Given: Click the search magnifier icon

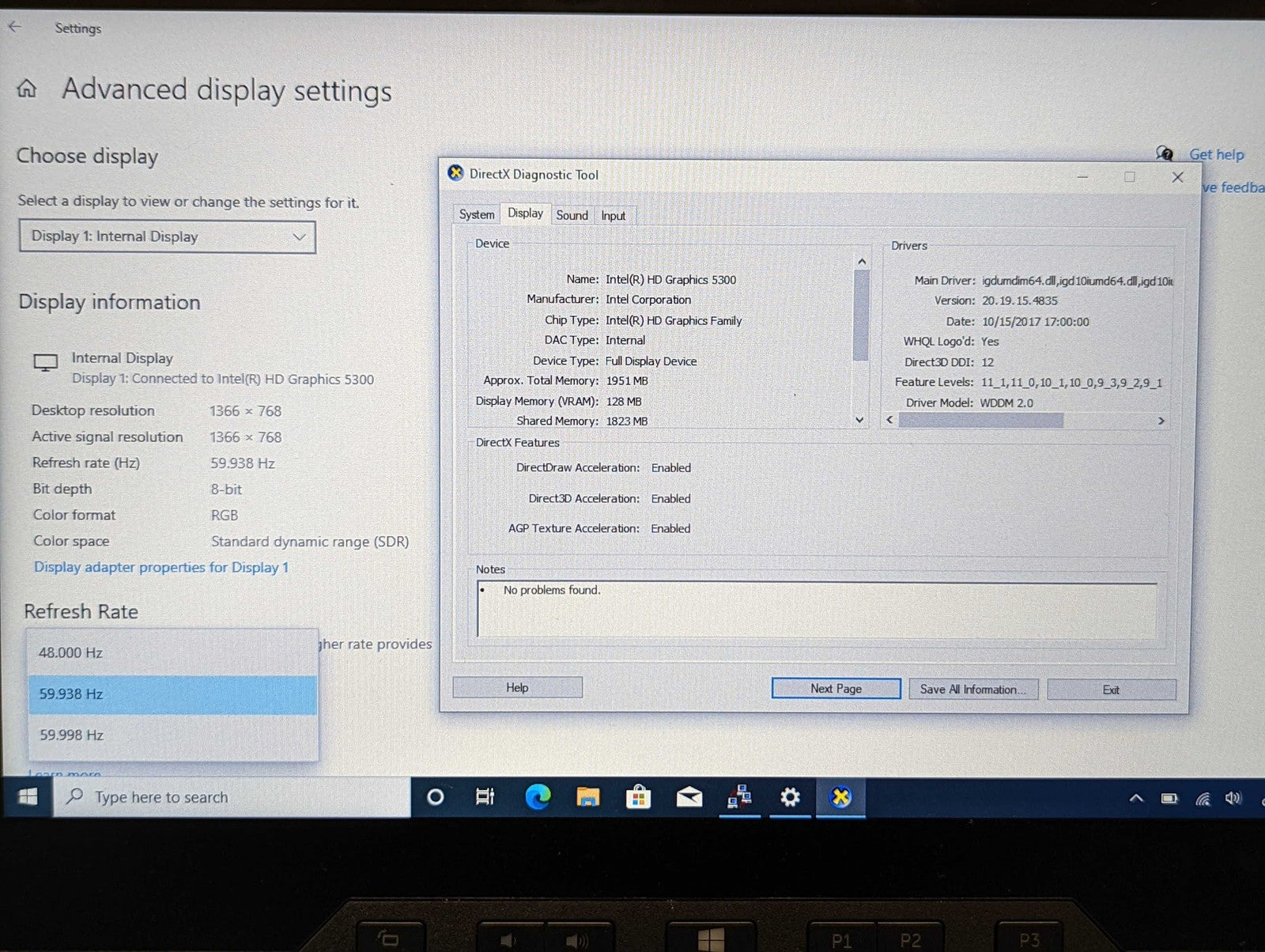Looking at the screenshot, I should tap(75, 796).
